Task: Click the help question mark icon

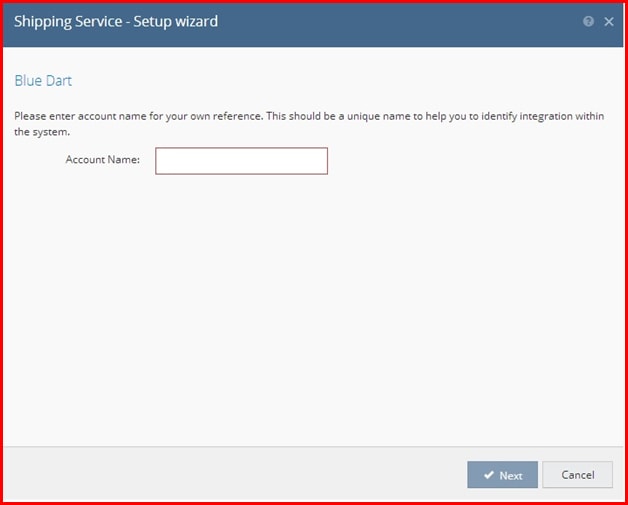Action: point(588,21)
